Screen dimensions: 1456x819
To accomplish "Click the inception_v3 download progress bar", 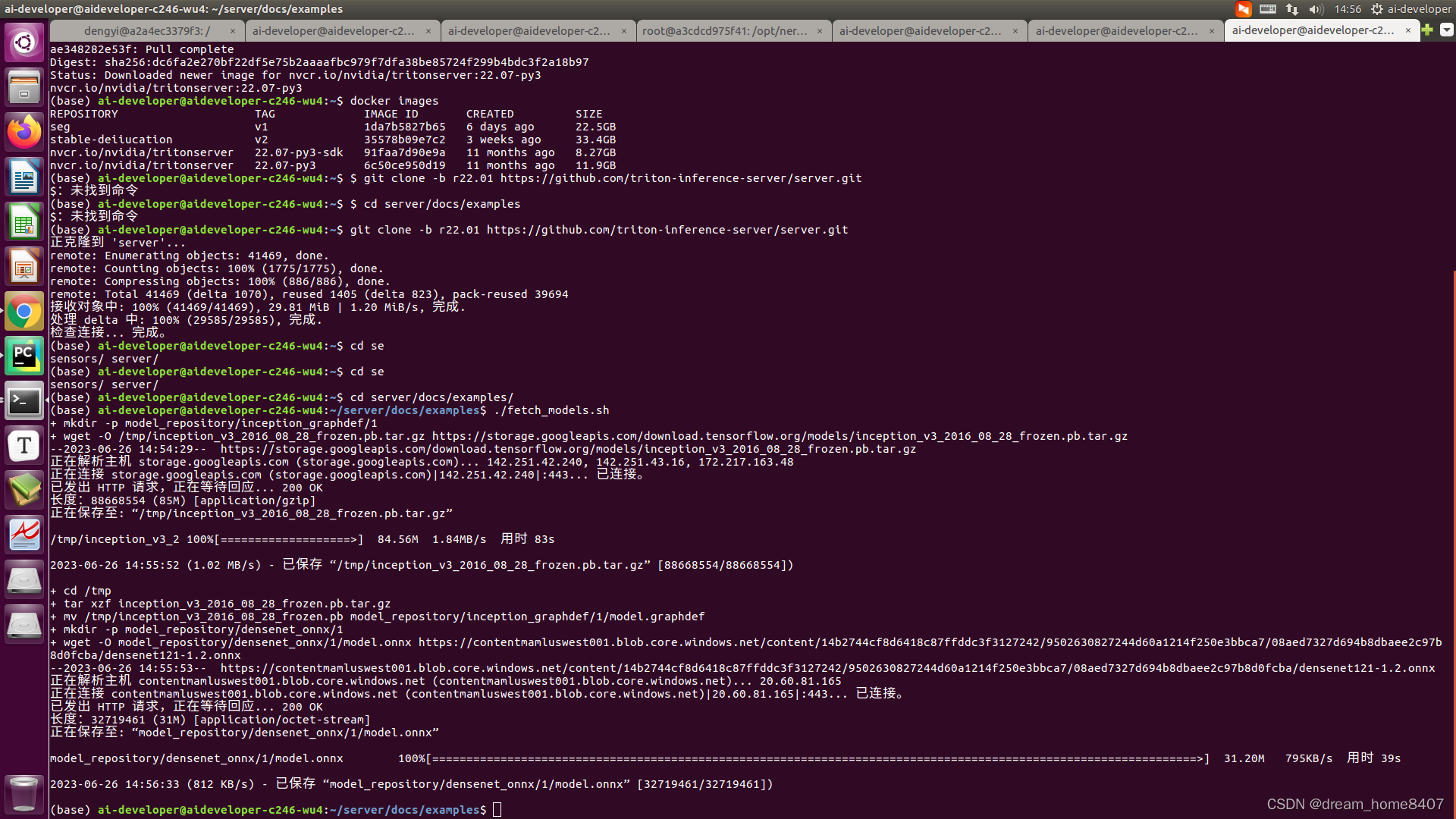I will pyautogui.click(x=289, y=539).
